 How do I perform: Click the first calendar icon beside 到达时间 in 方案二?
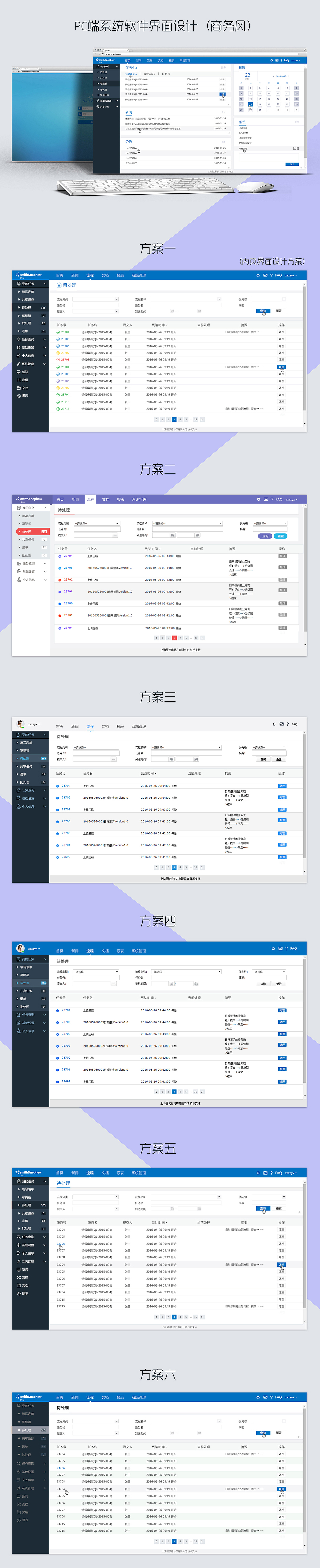173,536
